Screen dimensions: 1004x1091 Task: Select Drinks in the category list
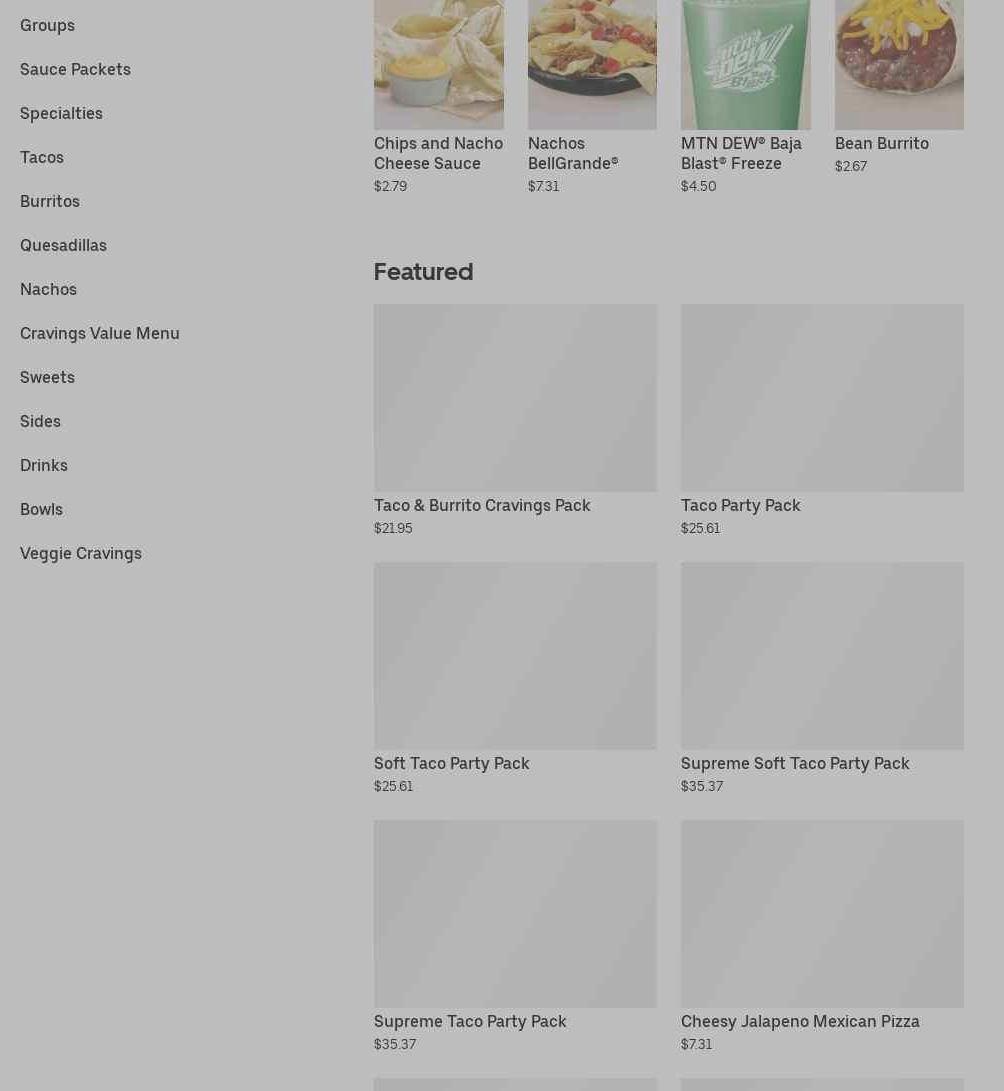coord(44,465)
